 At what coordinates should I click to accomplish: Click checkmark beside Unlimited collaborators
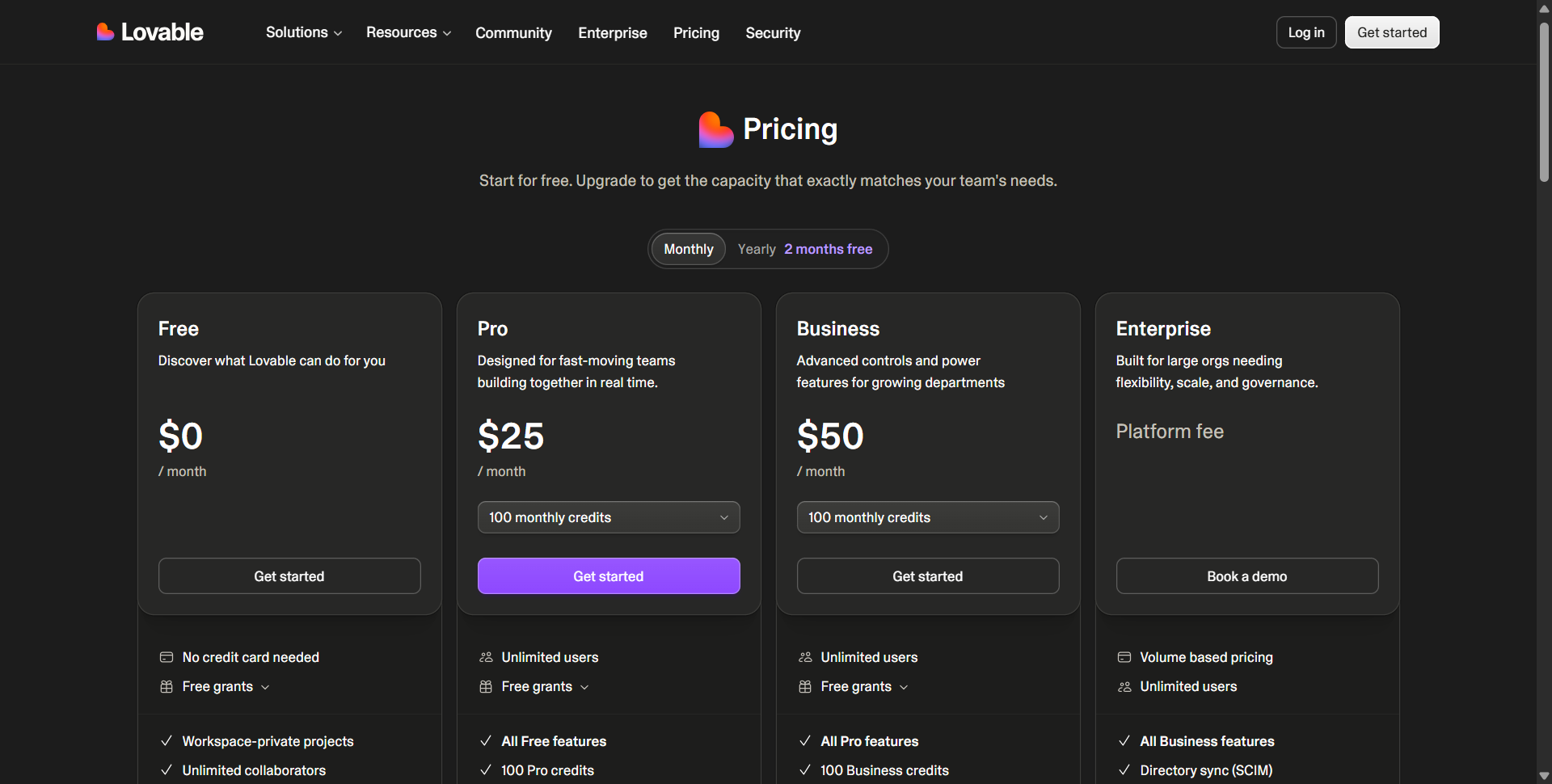tap(167, 769)
